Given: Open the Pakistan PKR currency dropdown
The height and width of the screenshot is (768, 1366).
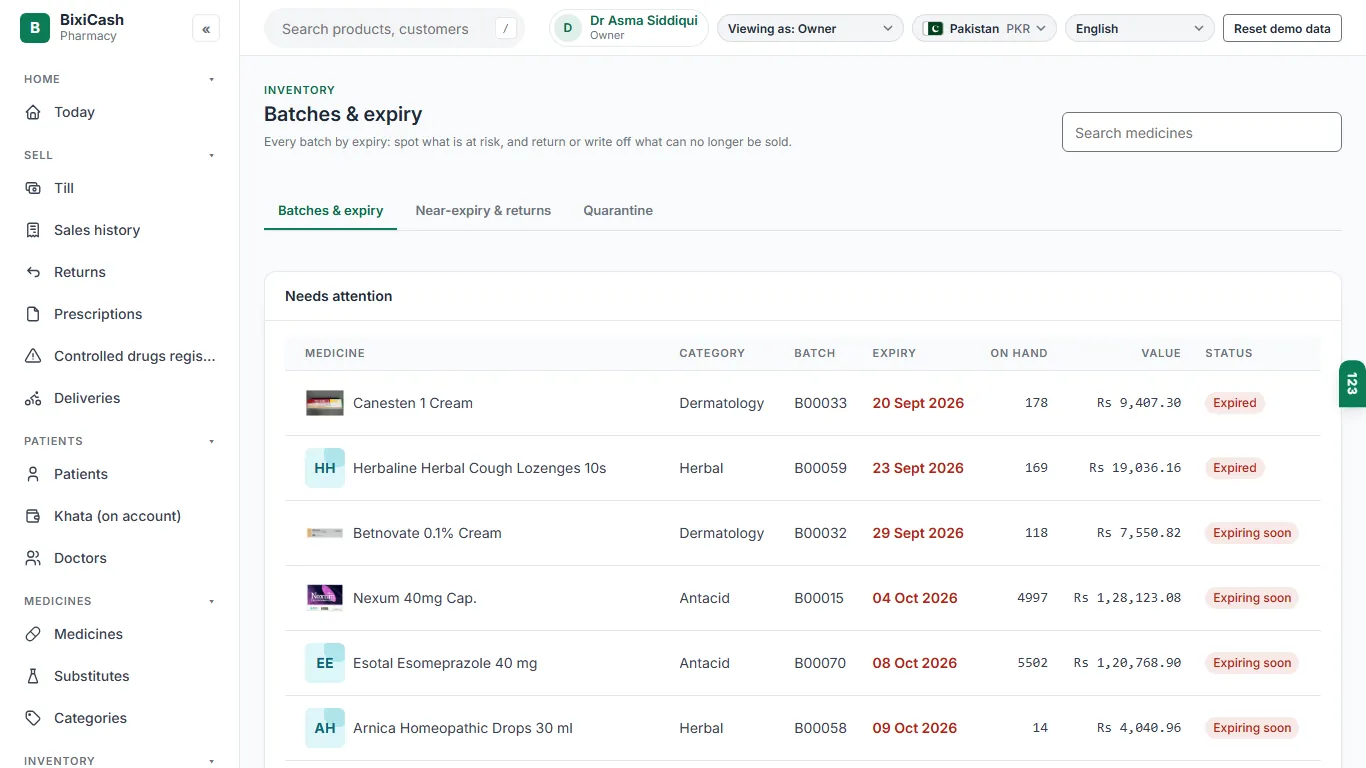Looking at the screenshot, I should click(x=985, y=29).
